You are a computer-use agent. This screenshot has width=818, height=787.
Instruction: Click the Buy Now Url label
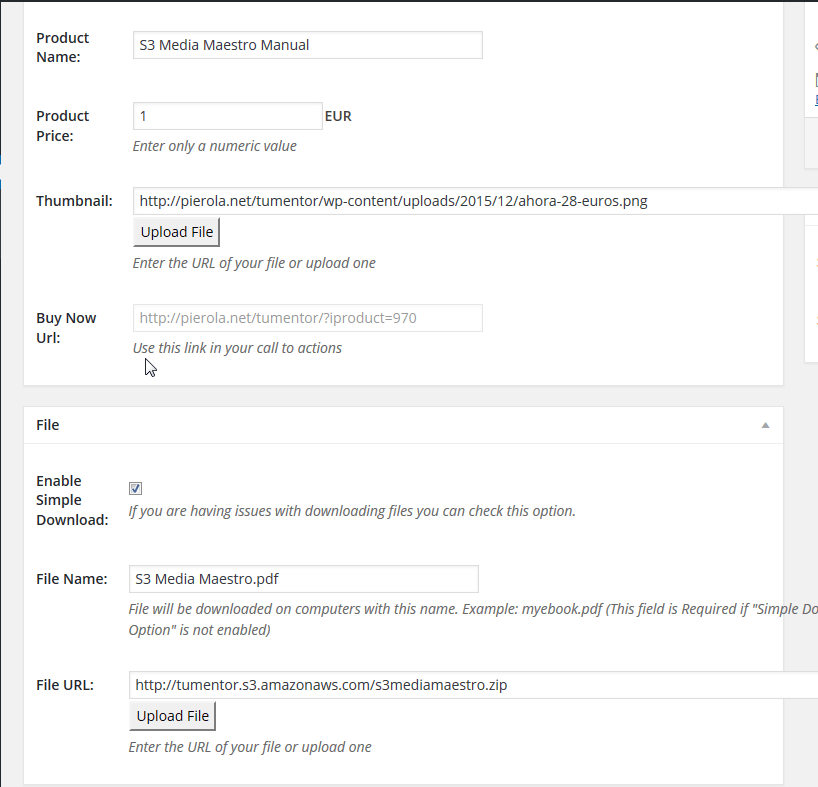pyautogui.click(x=66, y=328)
